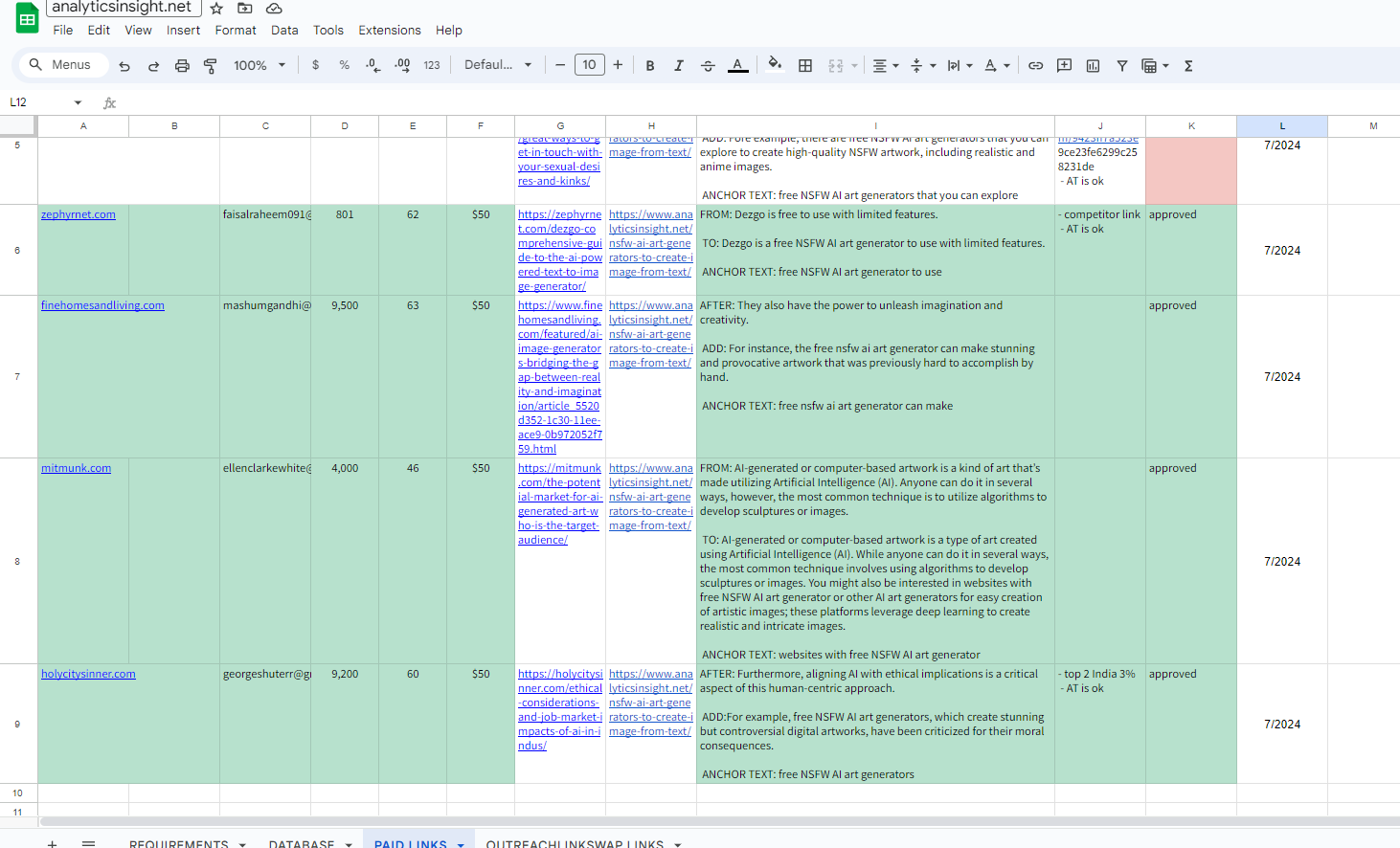Open the View menu
1400x848 pixels.
(138, 30)
